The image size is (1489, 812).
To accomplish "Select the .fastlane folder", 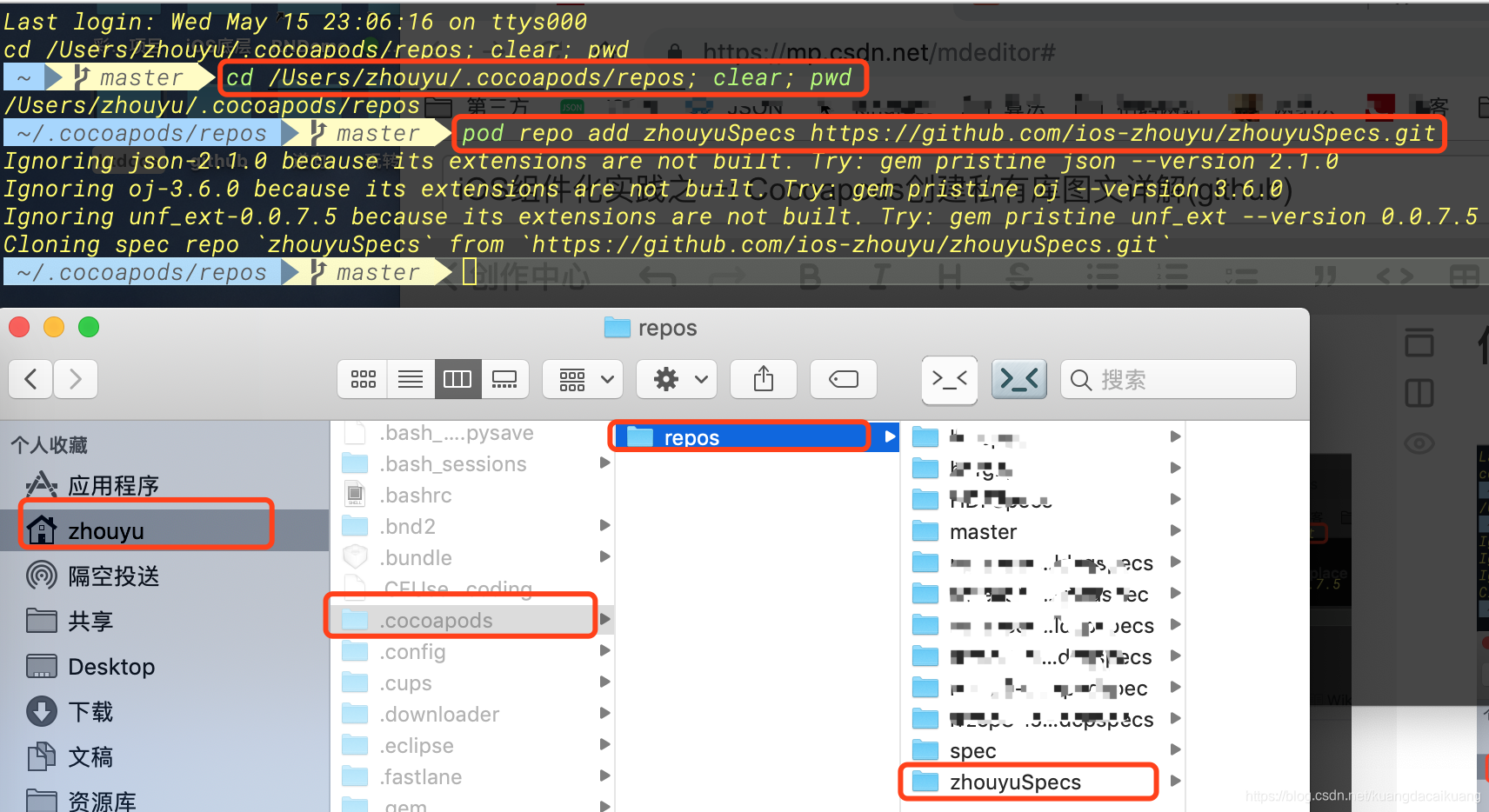I will pyautogui.click(x=472, y=777).
